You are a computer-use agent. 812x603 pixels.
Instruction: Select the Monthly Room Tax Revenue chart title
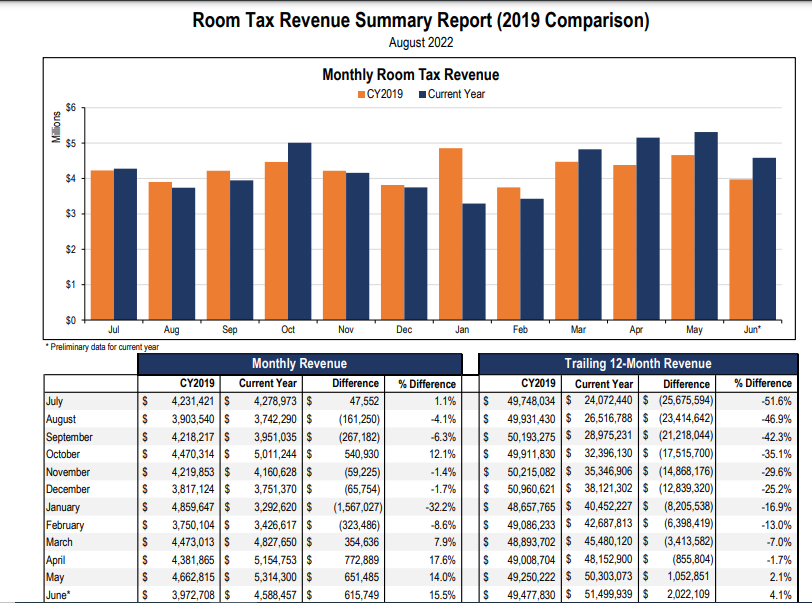pyautogui.click(x=410, y=75)
